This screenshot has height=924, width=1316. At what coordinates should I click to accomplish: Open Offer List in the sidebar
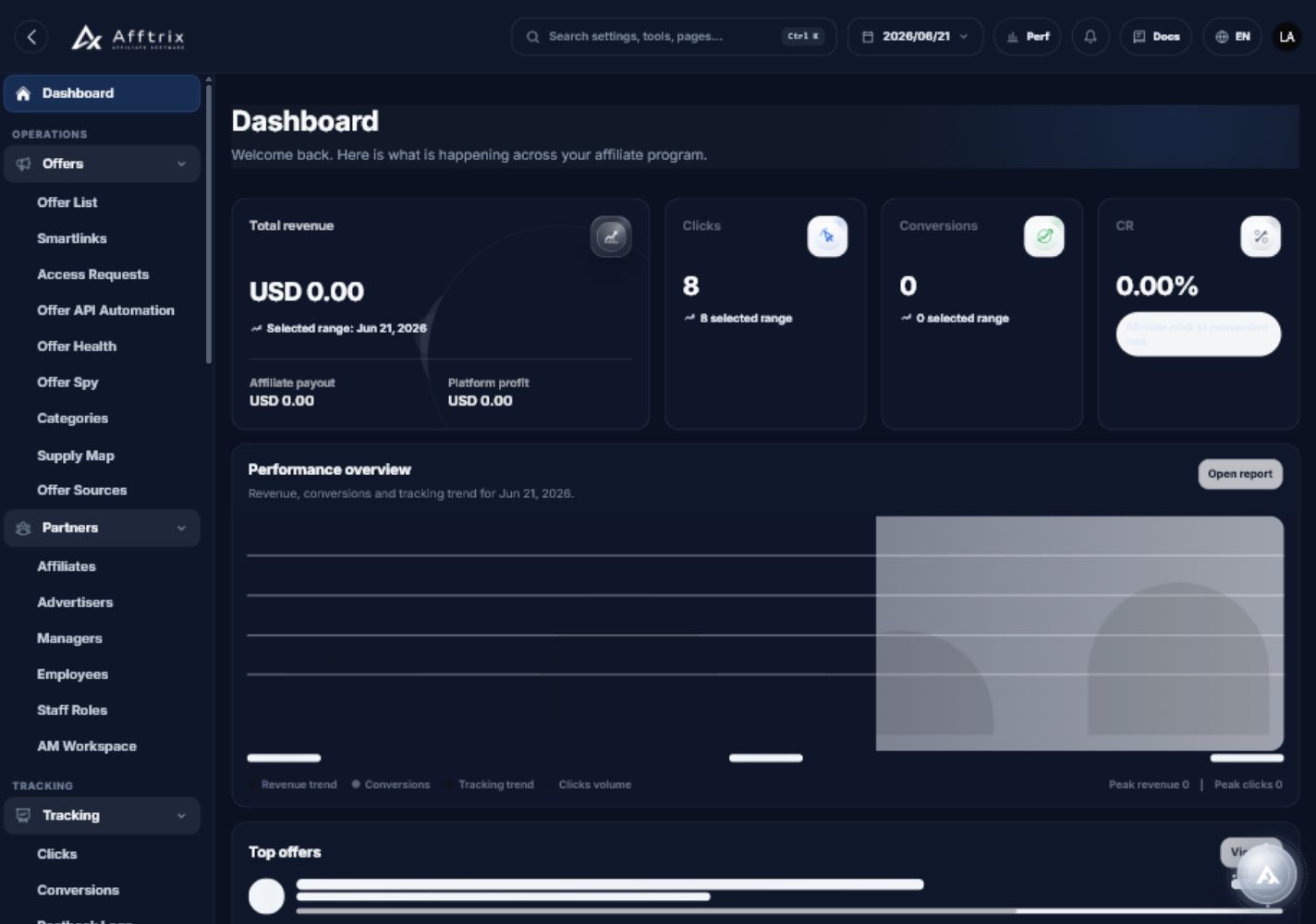[x=67, y=202]
